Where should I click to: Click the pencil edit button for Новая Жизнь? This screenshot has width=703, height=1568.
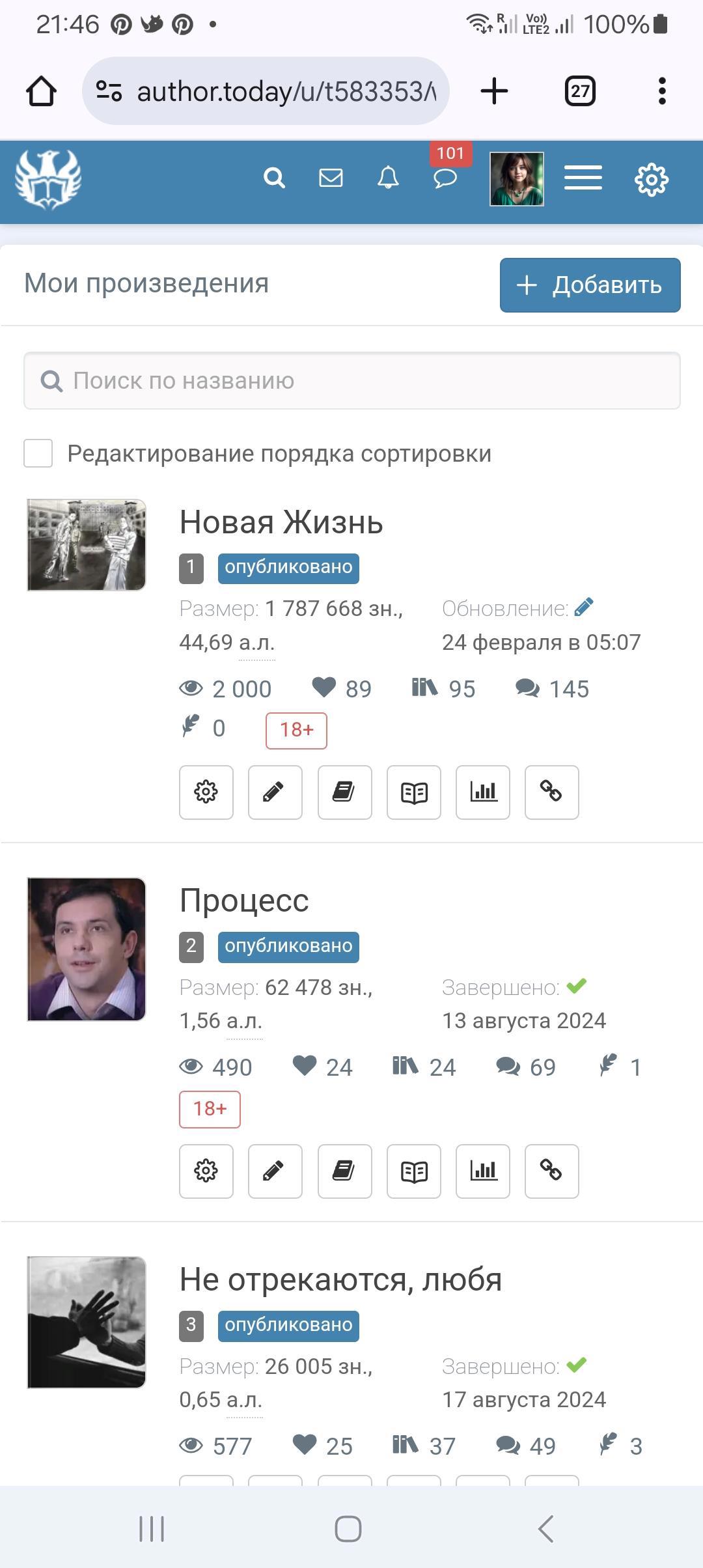pyautogui.click(x=275, y=792)
